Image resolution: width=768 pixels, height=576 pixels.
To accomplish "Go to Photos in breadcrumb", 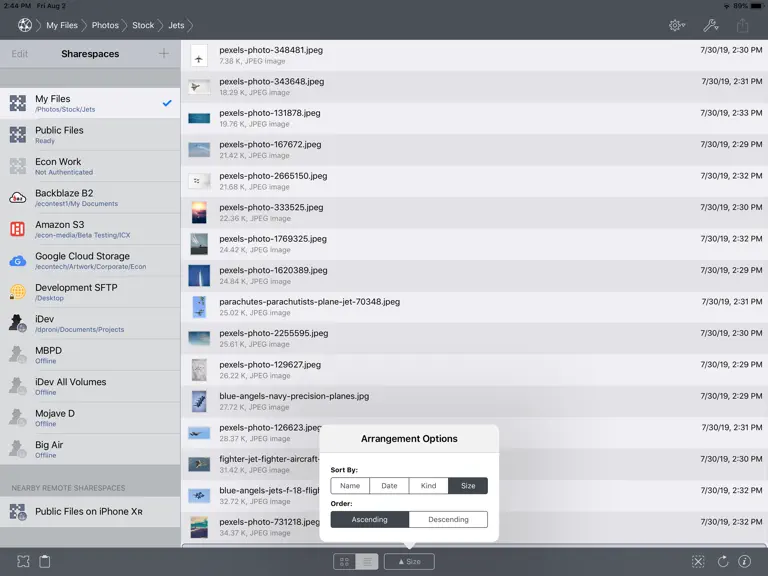I will [105, 25].
